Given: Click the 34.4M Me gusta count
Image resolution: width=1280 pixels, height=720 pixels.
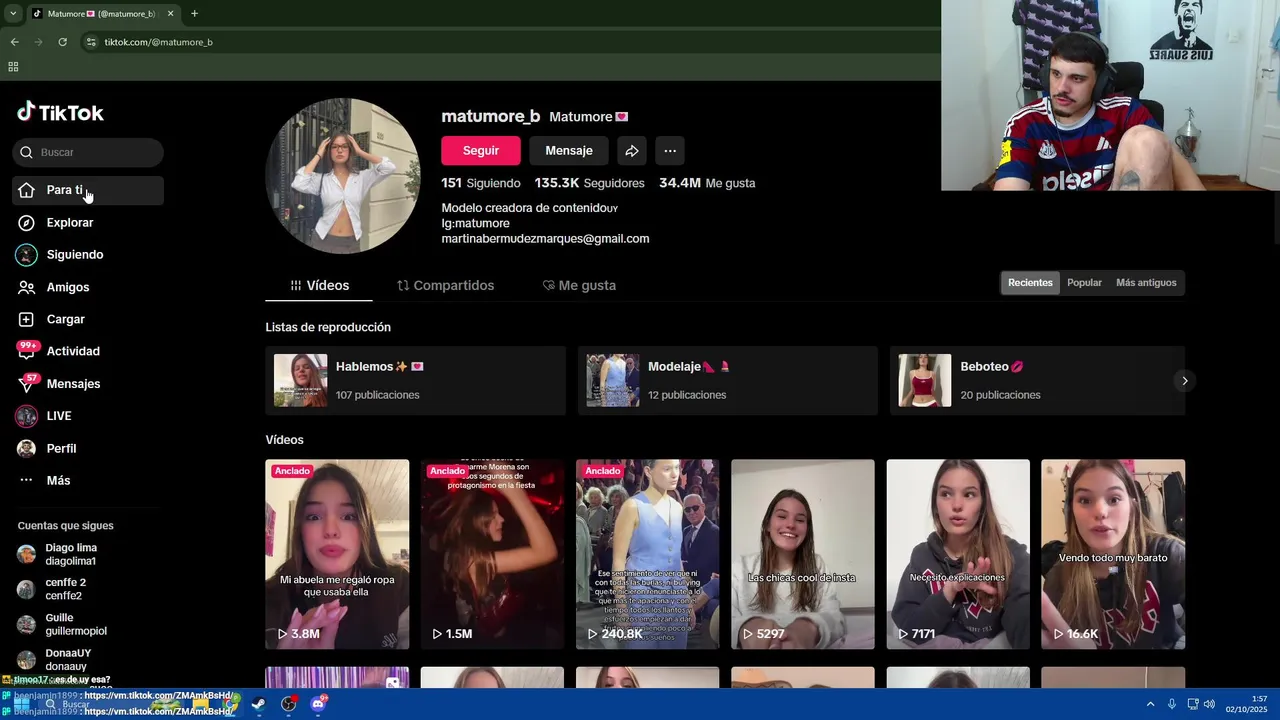Looking at the screenshot, I should (707, 183).
